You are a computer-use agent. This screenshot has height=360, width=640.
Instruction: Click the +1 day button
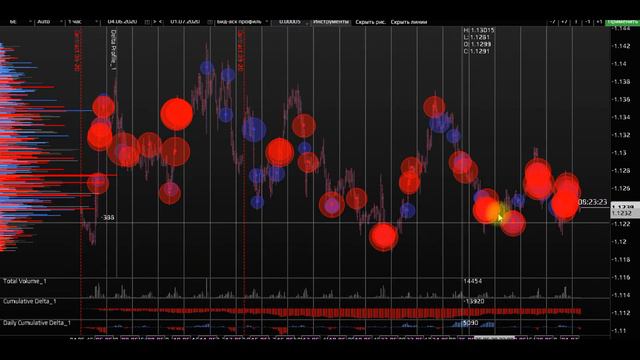click(599, 22)
